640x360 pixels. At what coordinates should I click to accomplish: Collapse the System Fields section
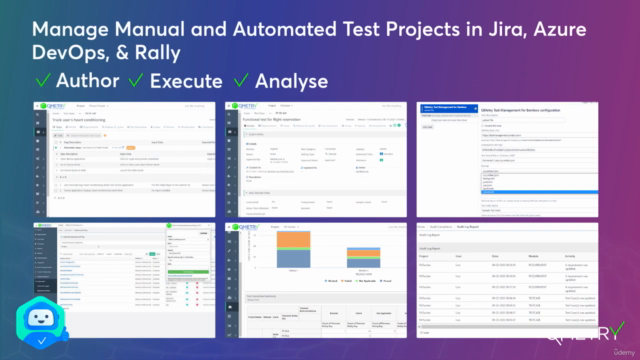click(x=246, y=134)
